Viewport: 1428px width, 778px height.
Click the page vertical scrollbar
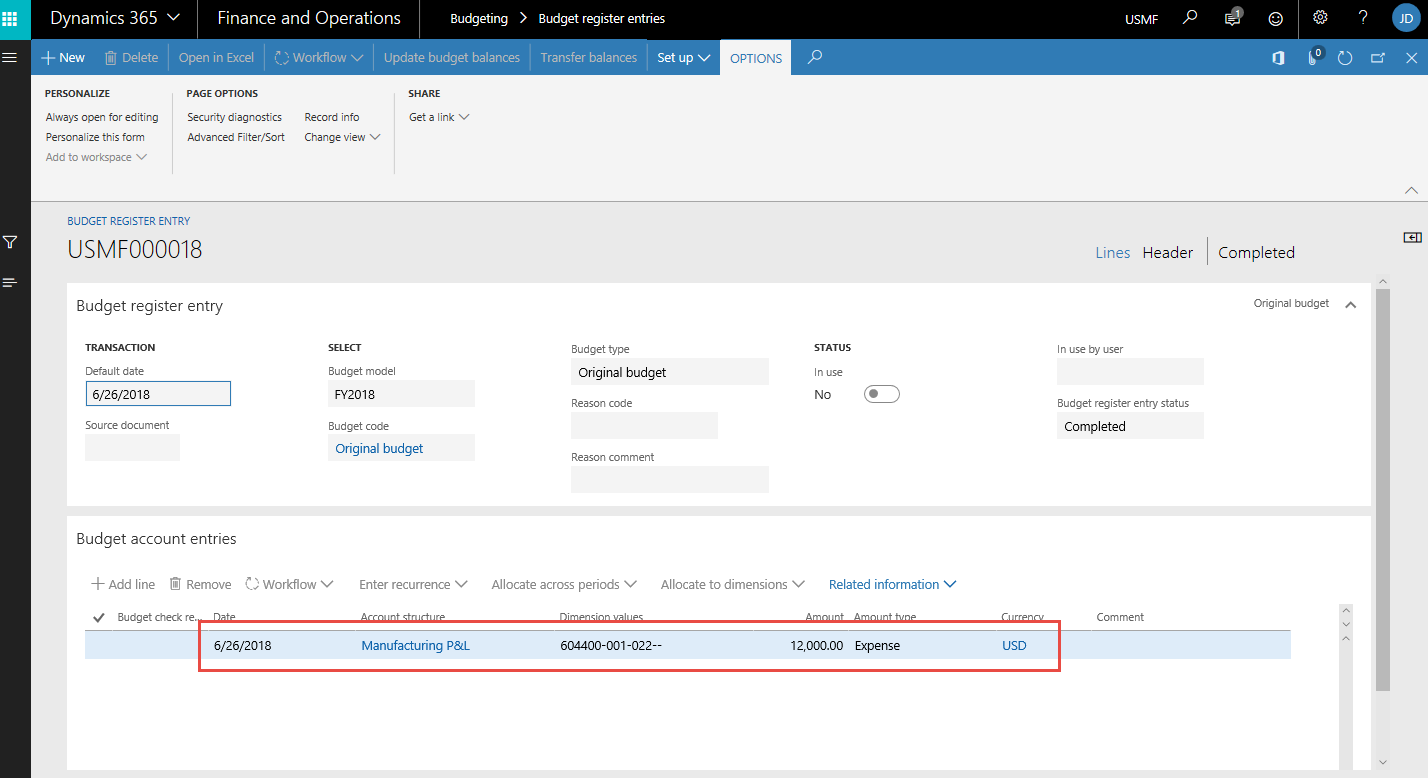(x=1382, y=490)
